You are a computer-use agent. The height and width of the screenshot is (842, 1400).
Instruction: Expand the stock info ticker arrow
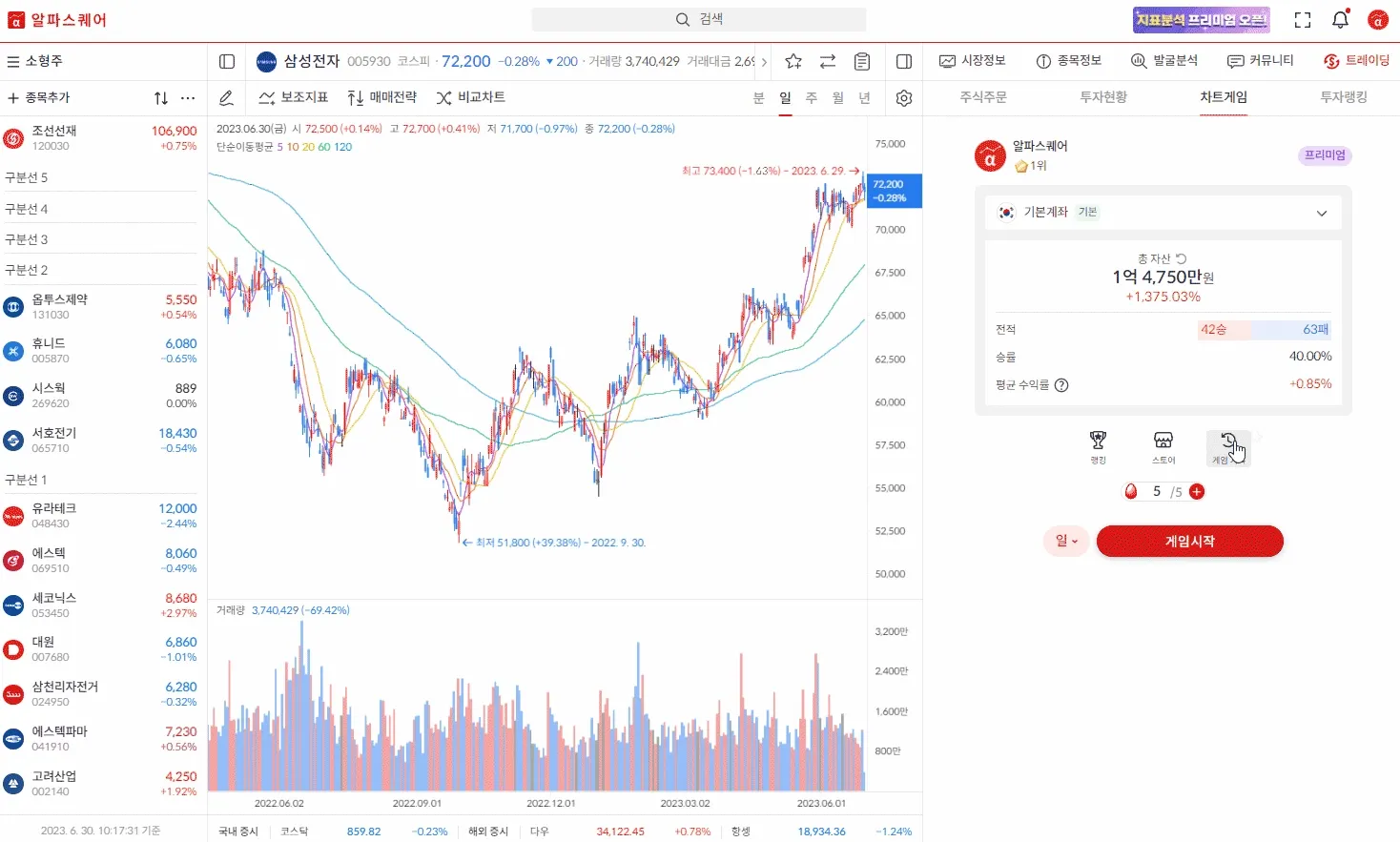pos(764,62)
